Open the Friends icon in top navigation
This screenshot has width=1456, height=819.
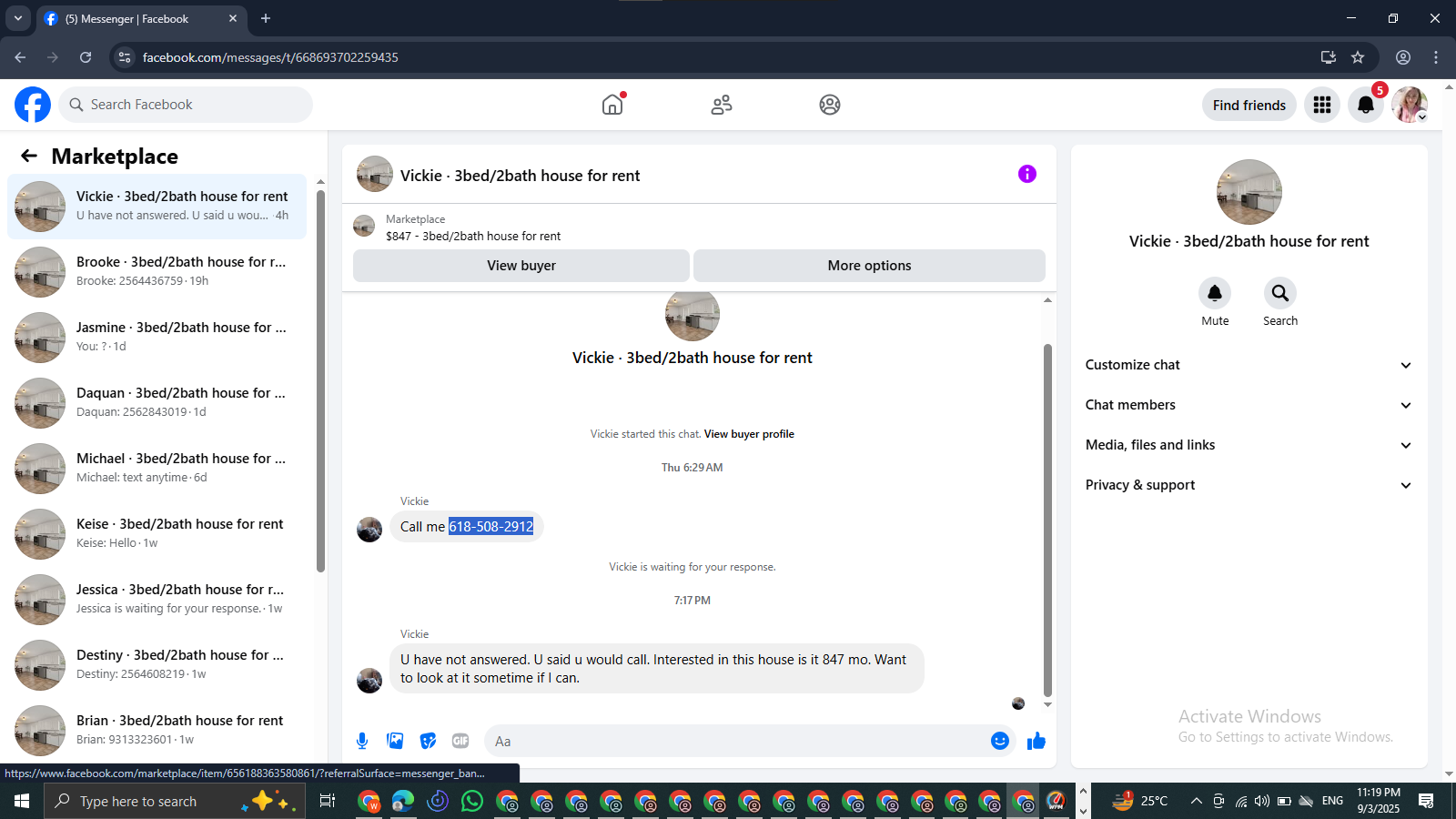[x=722, y=105]
